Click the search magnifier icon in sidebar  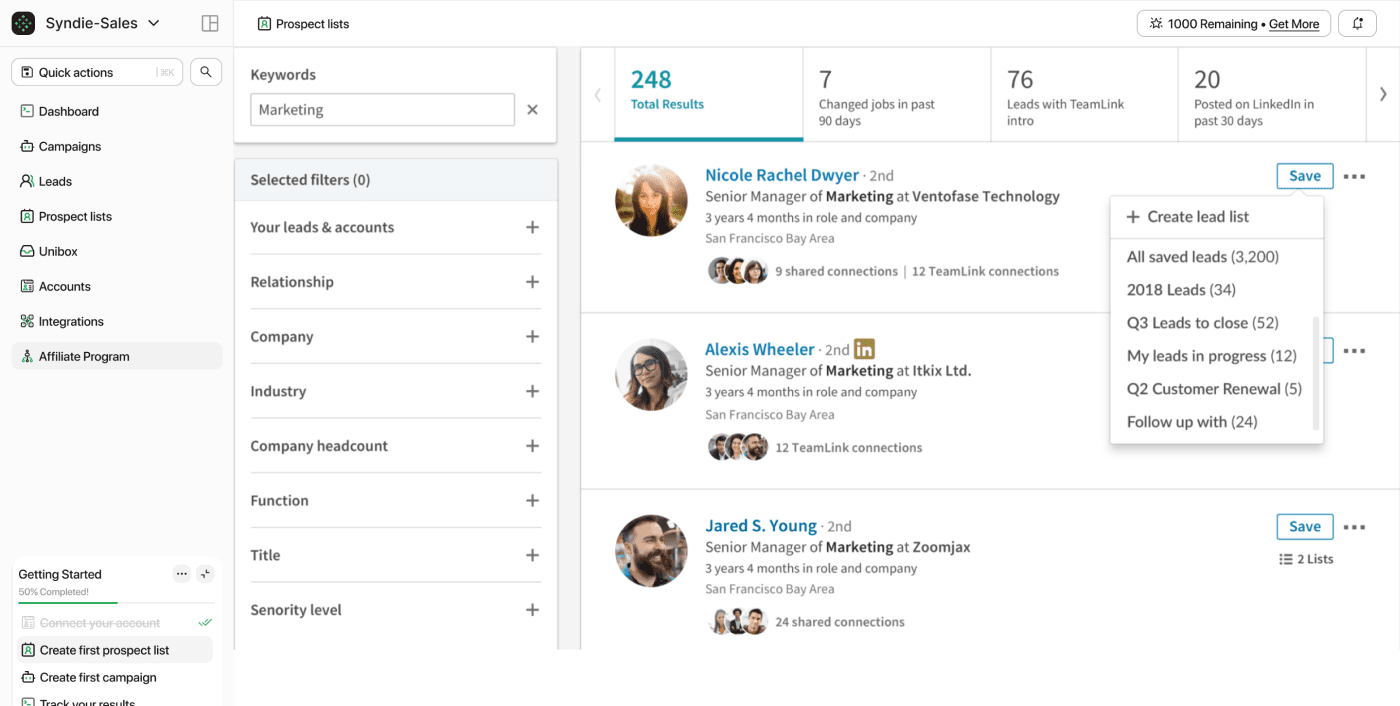206,72
